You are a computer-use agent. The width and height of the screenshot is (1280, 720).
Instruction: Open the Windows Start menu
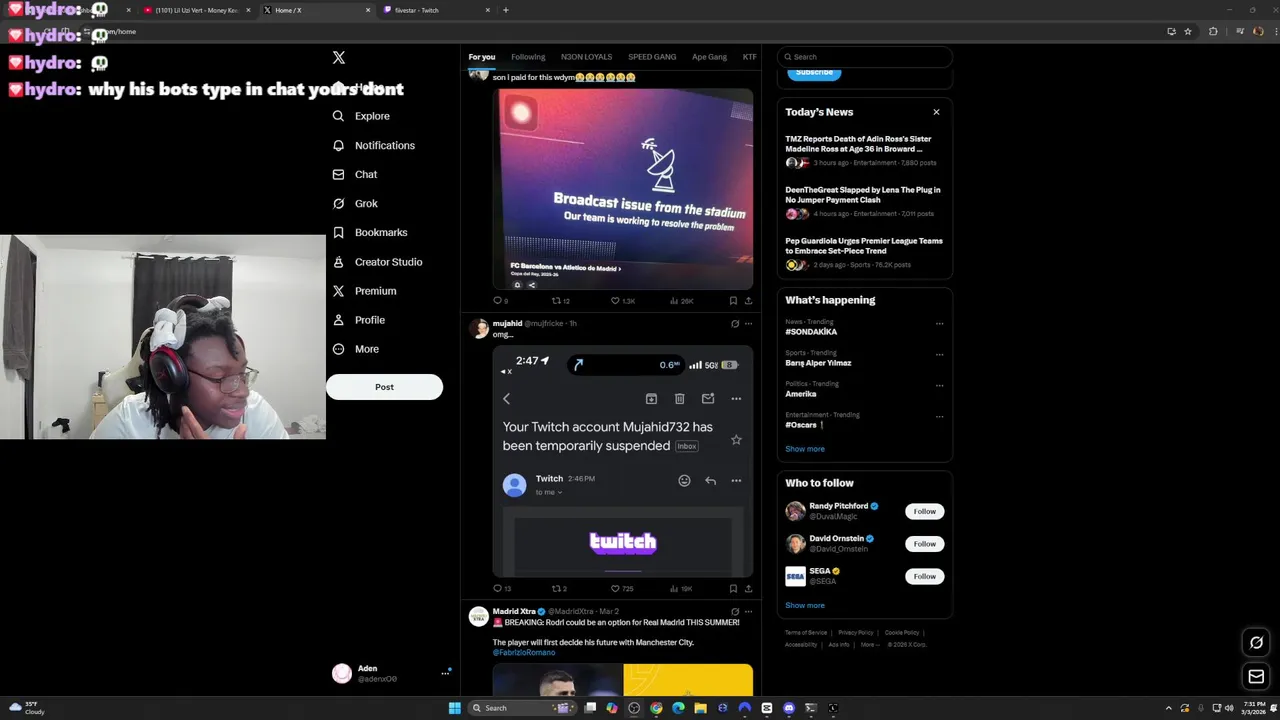pos(454,708)
